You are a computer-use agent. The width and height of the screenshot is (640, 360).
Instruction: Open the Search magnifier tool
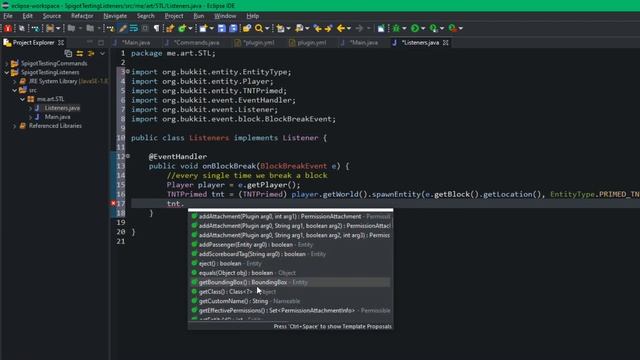tap(259, 28)
